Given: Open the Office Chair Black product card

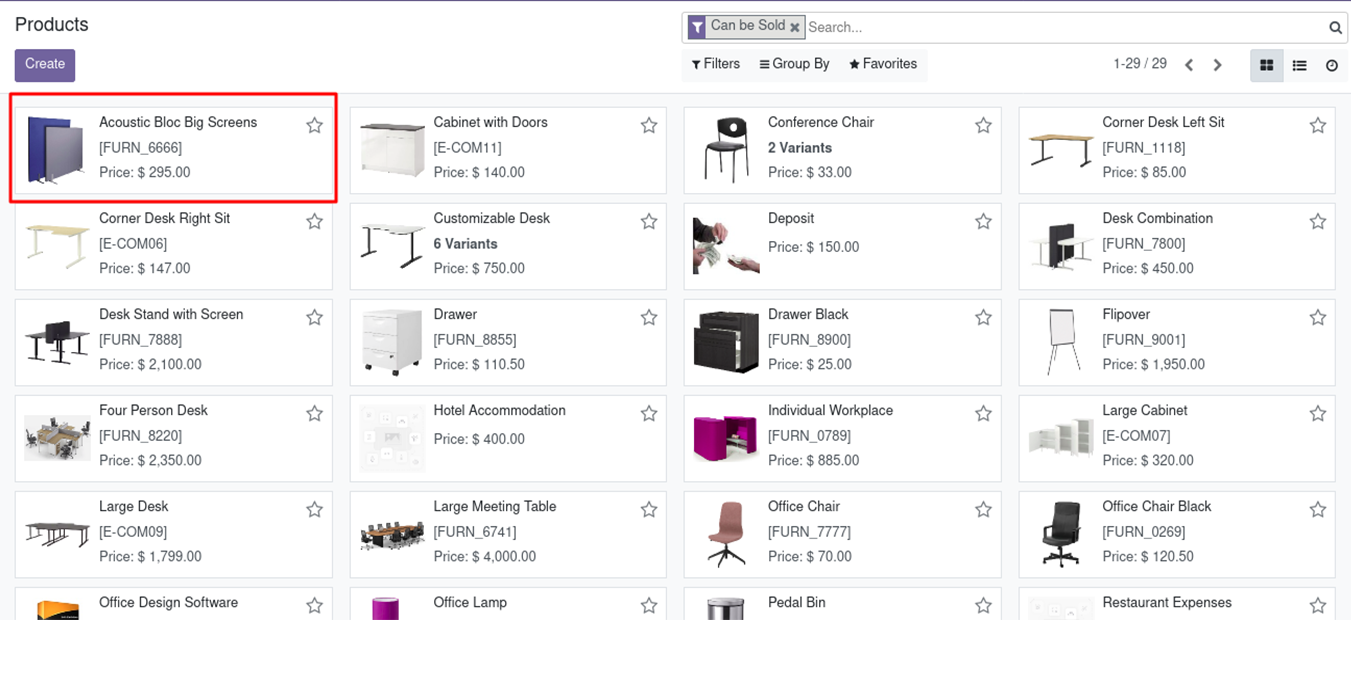Looking at the screenshot, I should [1156, 507].
